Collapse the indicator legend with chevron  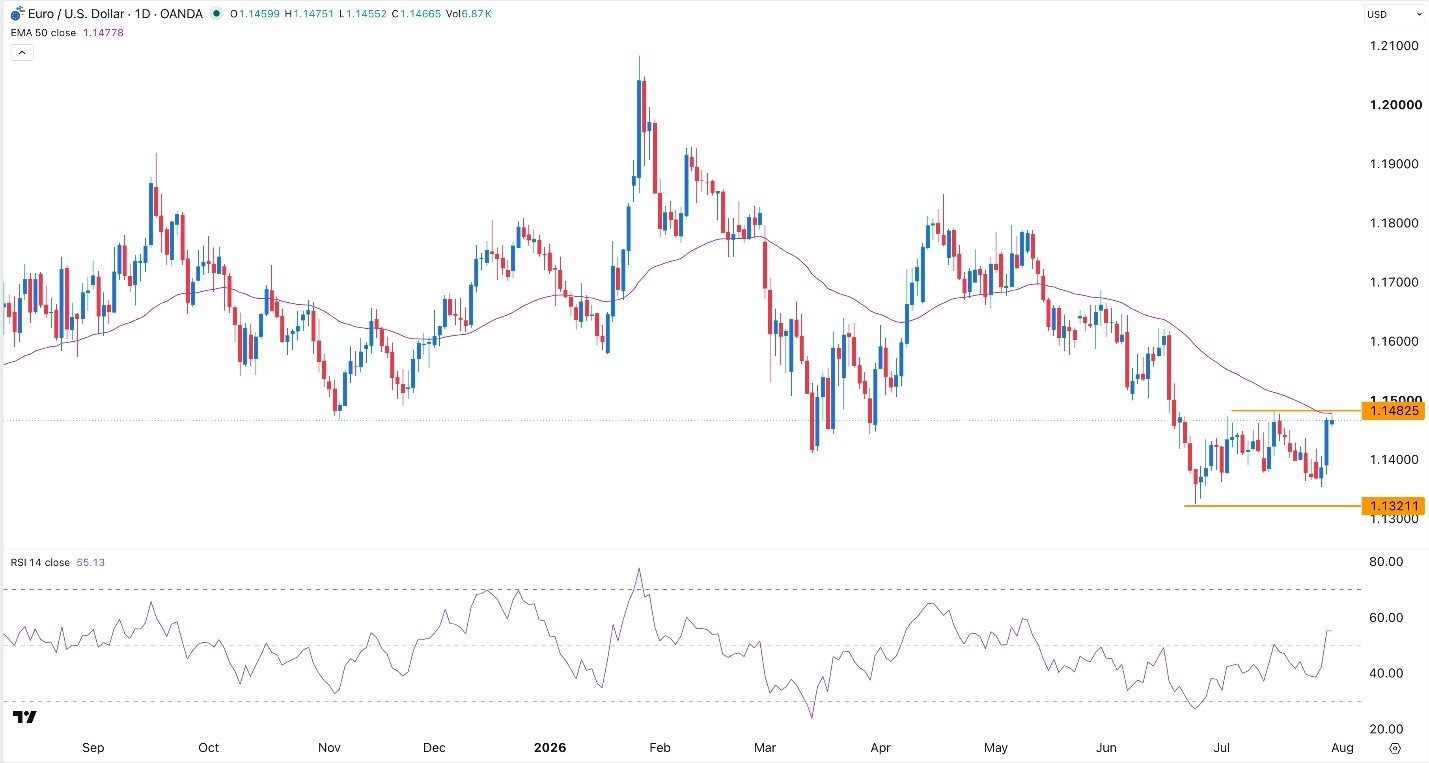(22, 52)
